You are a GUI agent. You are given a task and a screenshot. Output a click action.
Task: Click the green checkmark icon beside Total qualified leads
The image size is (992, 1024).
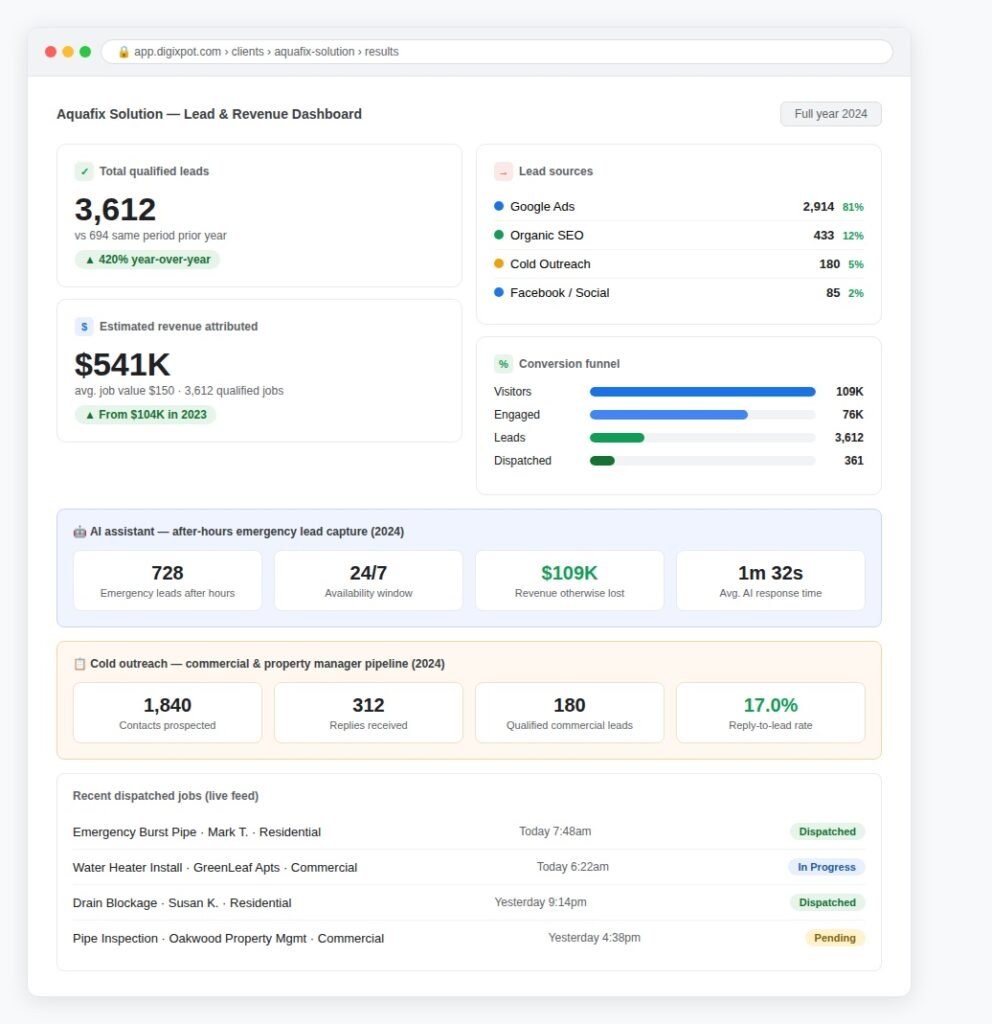[x=84, y=171]
